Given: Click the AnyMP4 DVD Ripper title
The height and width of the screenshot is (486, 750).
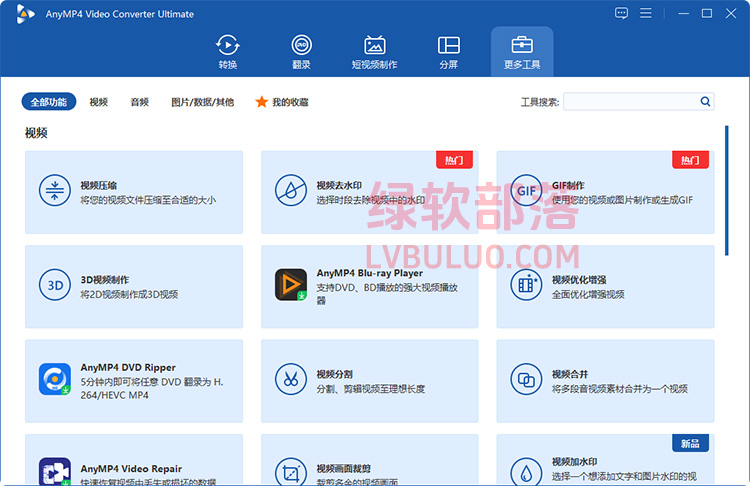Looking at the screenshot, I should click(128, 367).
